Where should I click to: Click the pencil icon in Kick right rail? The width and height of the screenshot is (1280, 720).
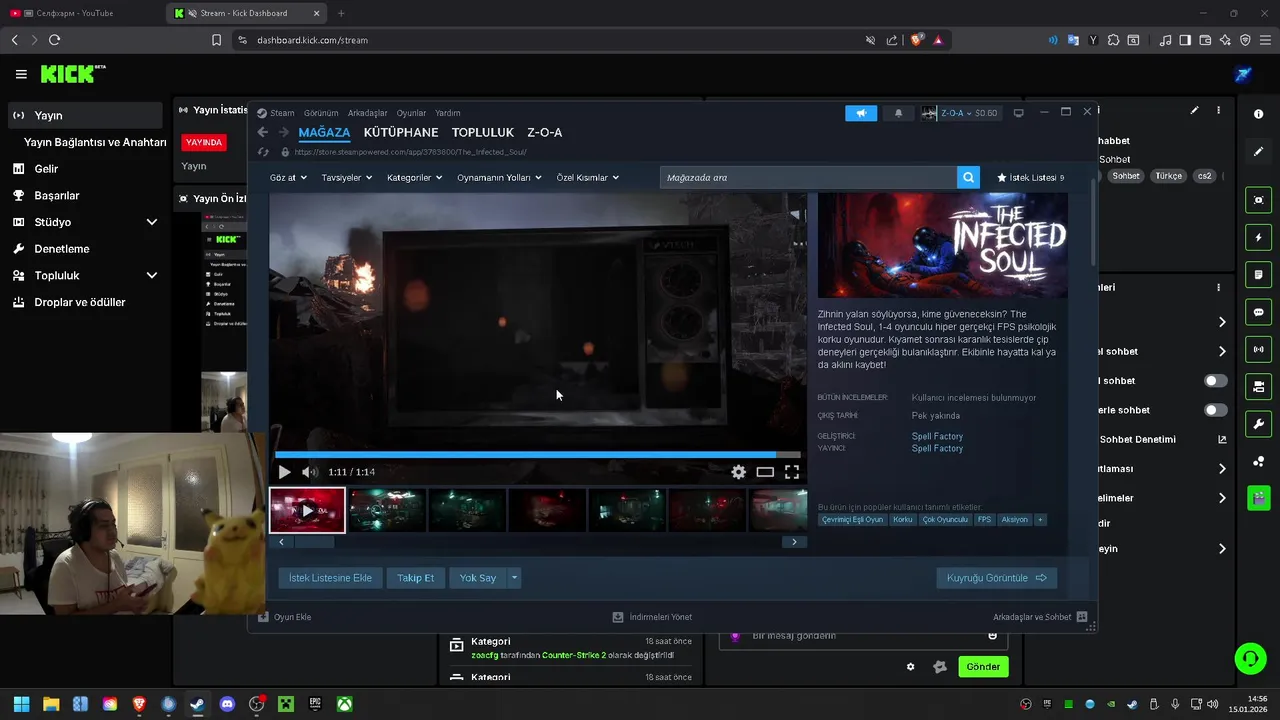(1258, 151)
